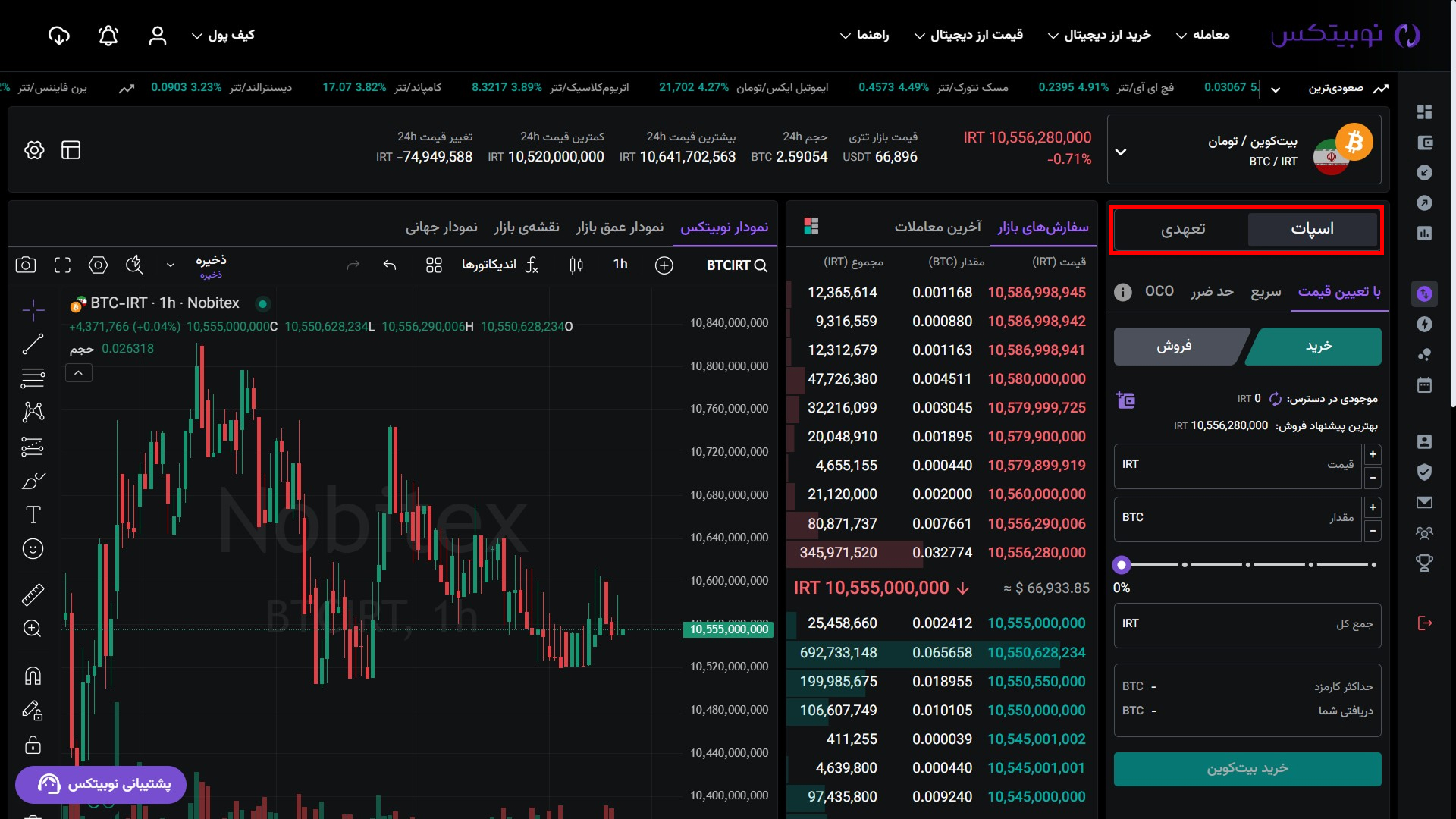The height and width of the screenshot is (819, 1456).
Task: Activate the zoom in tool
Action: click(x=32, y=629)
